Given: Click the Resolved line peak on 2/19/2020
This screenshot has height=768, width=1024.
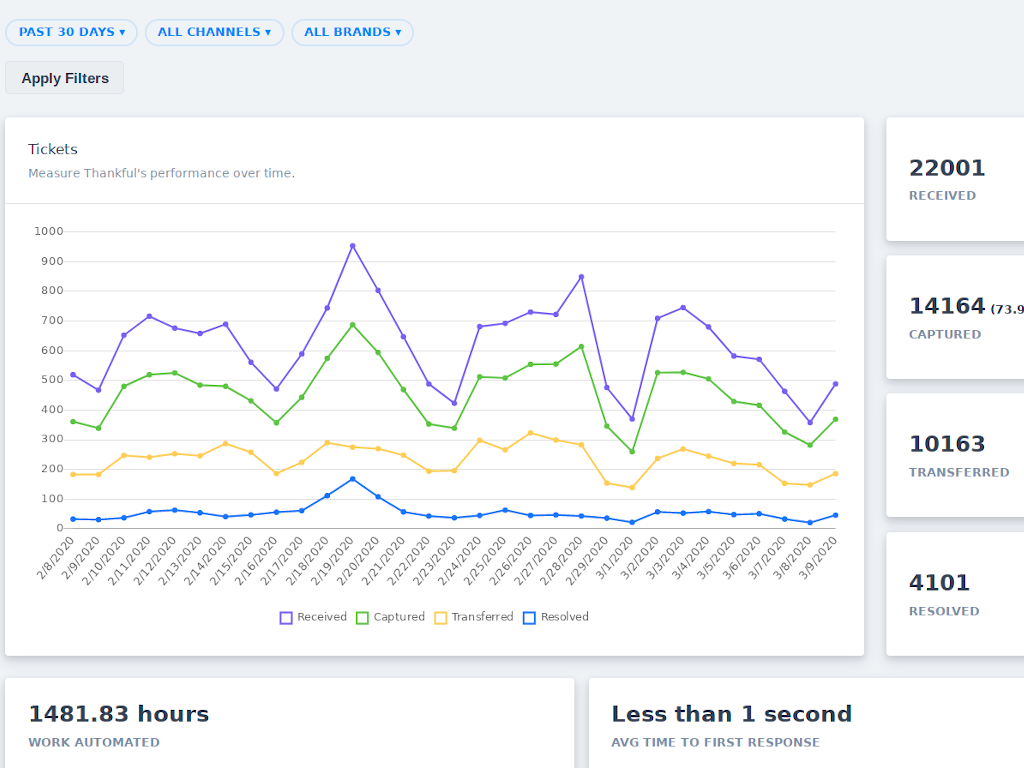Looking at the screenshot, I should [x=352, y=479].
